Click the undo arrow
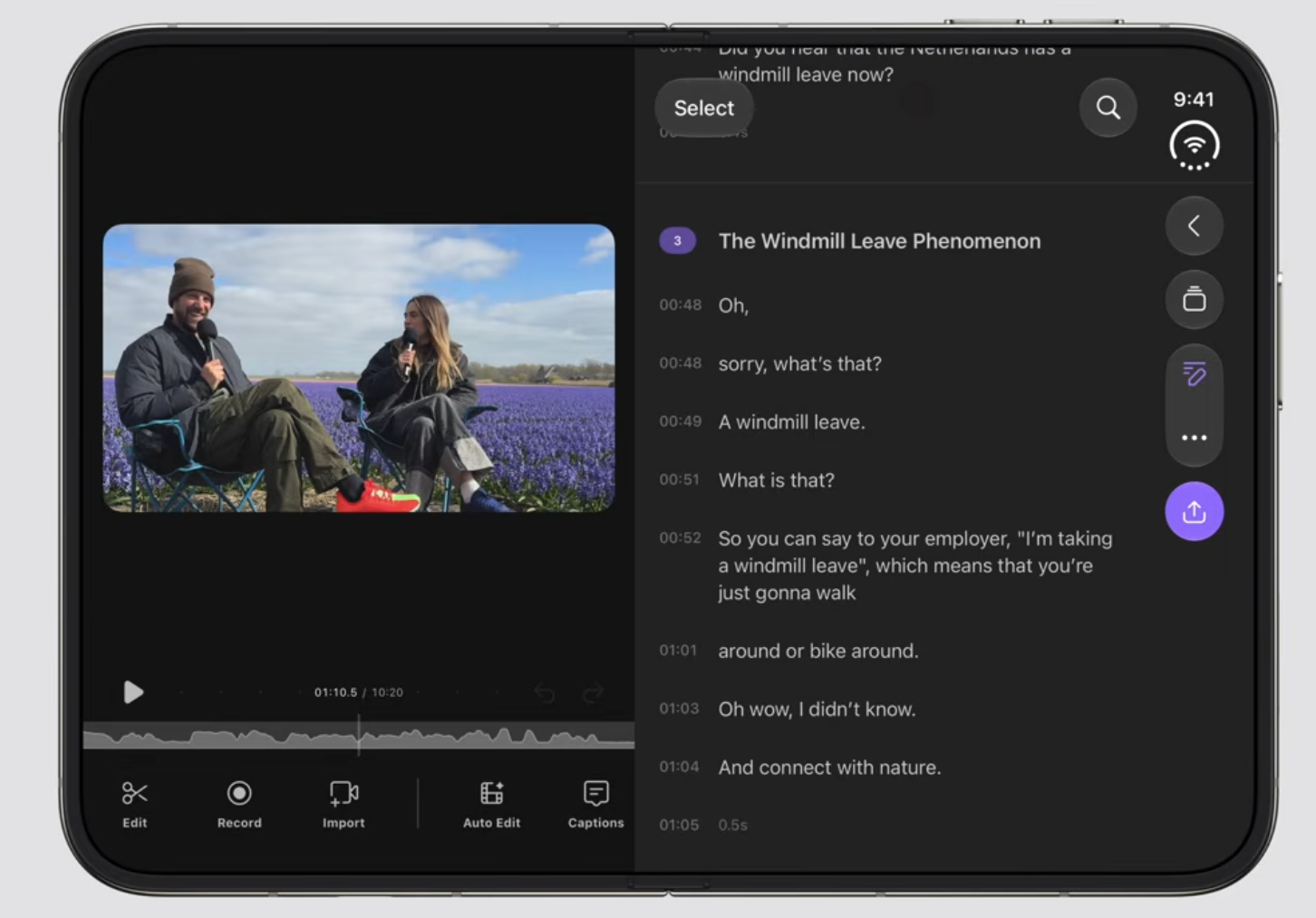Viewport: 1316px width, 918px height. pyautogui.click(x=545, y=693)
